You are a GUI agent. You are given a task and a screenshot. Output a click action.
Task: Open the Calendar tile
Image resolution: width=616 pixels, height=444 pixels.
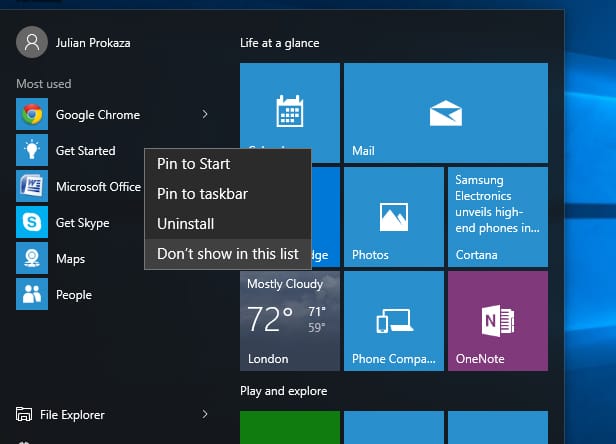coord(290,113)
